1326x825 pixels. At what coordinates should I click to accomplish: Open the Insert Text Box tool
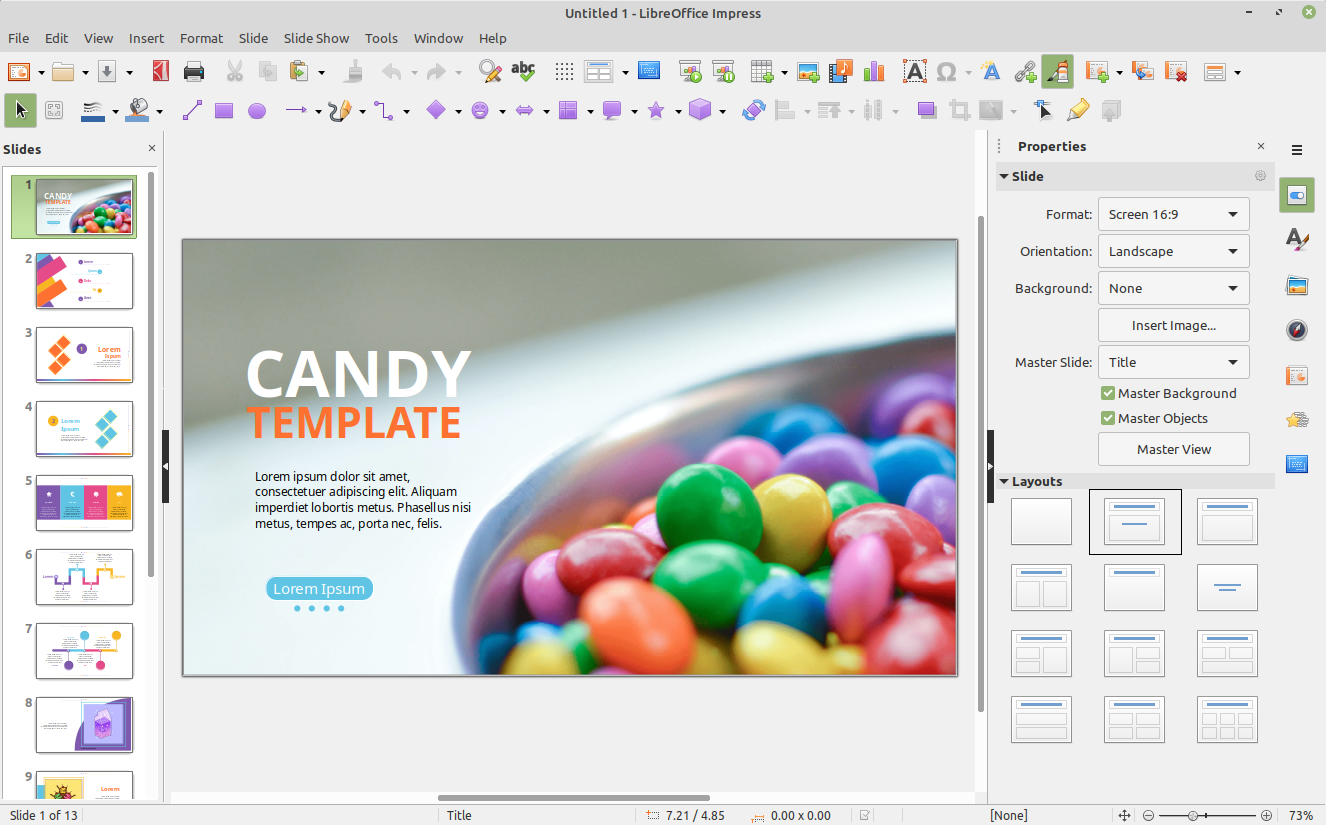[x=914, y=71]
